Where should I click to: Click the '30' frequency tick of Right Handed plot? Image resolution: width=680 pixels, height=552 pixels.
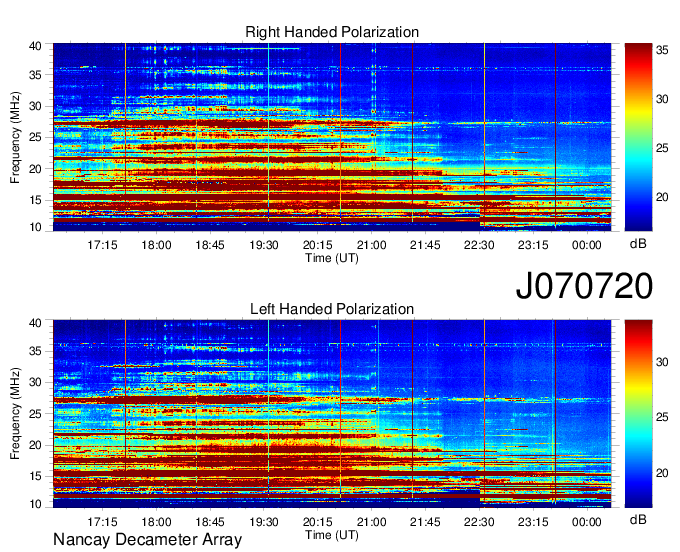35,106
